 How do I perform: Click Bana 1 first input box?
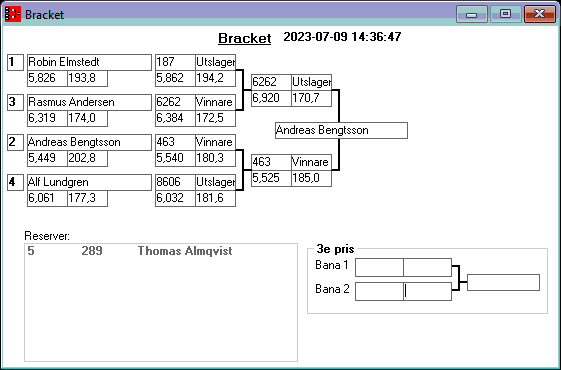[379, 267]
